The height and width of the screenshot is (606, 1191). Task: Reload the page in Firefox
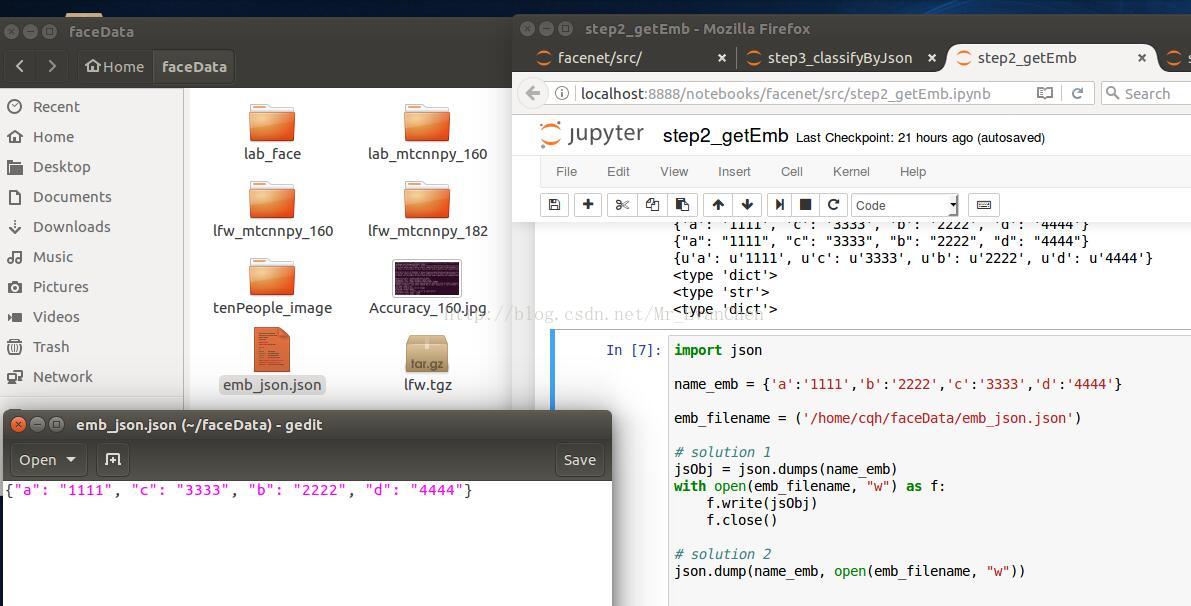pos(1077,93)
